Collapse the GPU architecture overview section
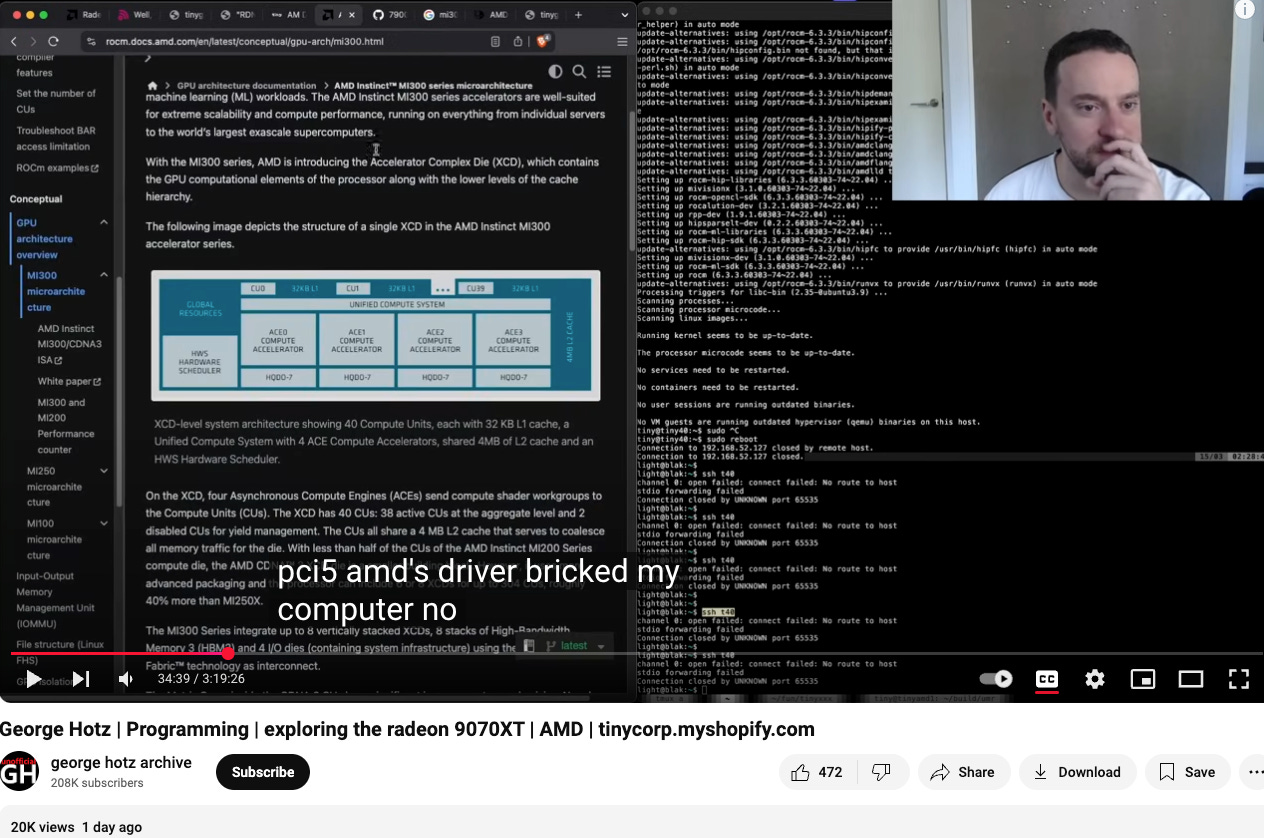The height and width of the screenshot is (838, 1264). [x=103, y=222]
